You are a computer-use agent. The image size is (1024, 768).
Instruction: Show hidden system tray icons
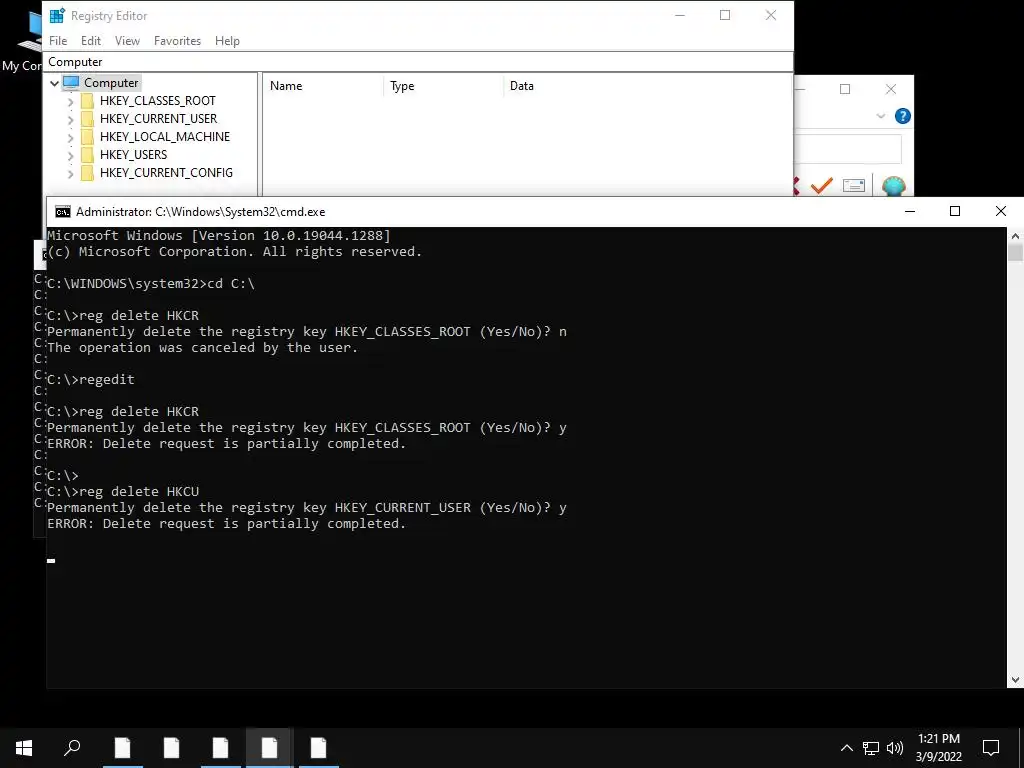coord(846,748)
